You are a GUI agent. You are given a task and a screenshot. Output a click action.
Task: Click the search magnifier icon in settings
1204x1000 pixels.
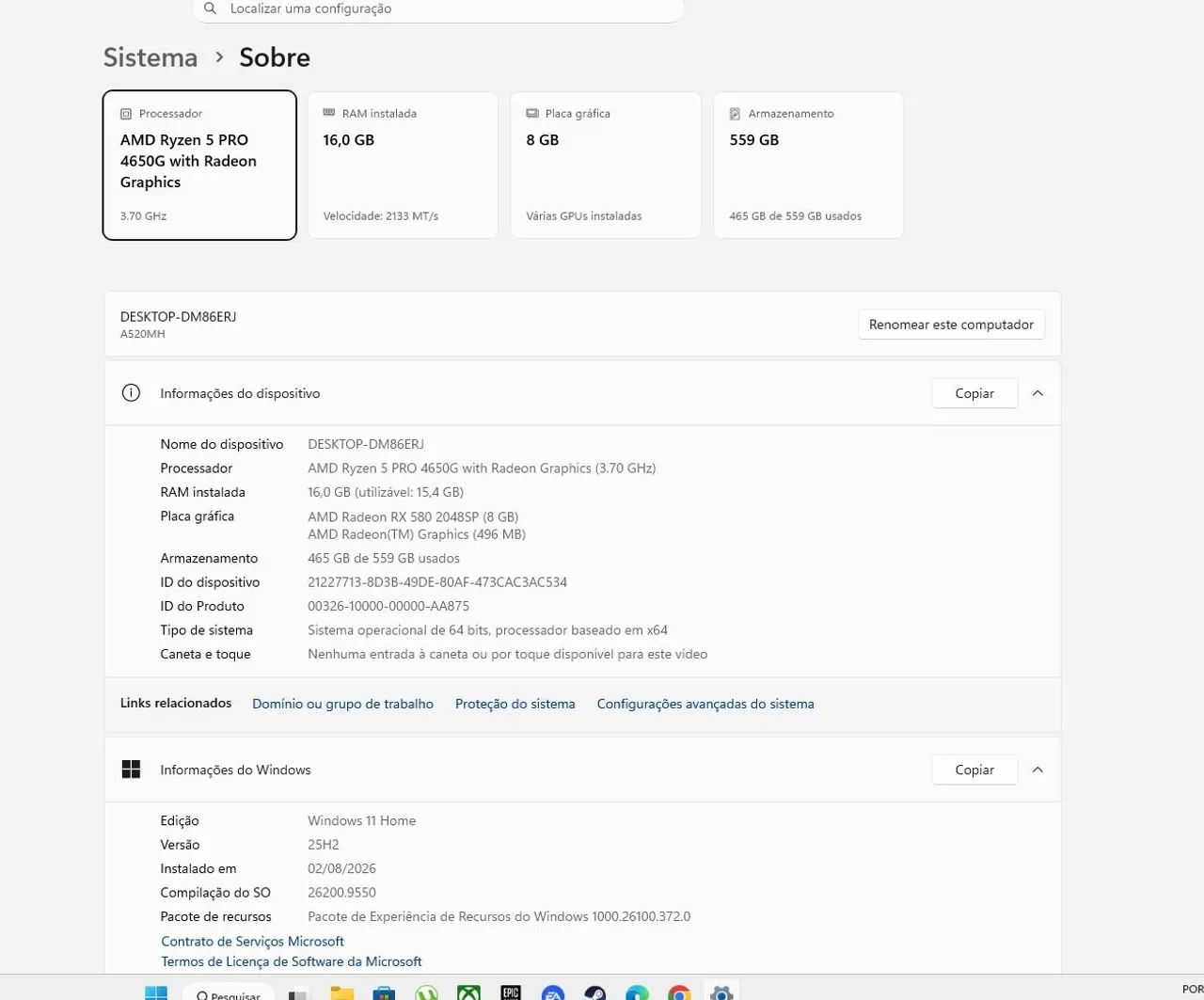tap(211, 8)
